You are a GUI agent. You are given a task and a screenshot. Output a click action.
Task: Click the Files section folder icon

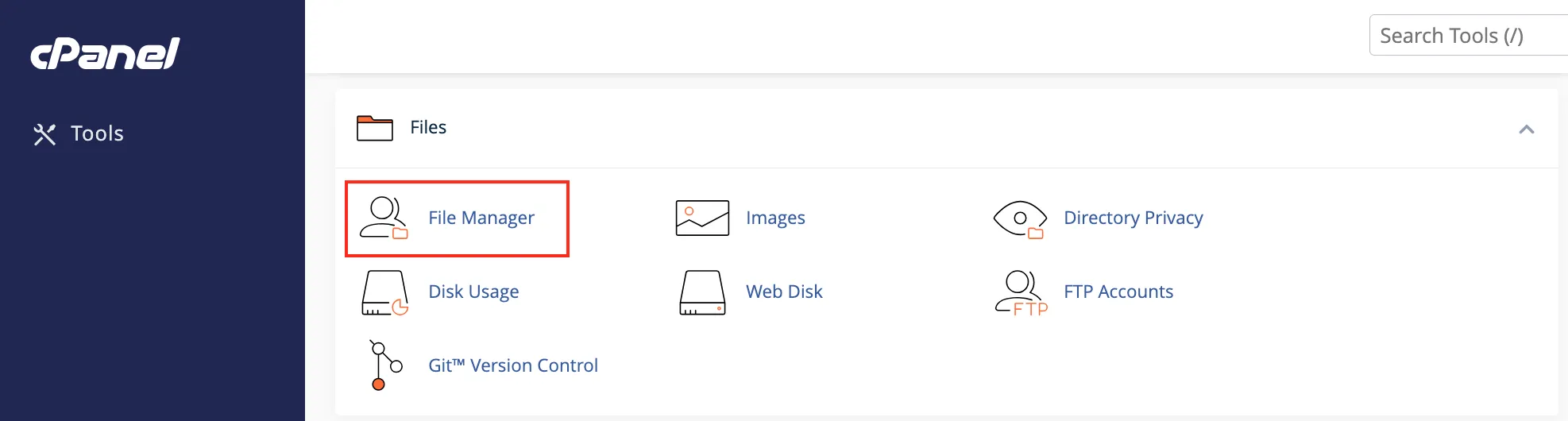(375, 128)
